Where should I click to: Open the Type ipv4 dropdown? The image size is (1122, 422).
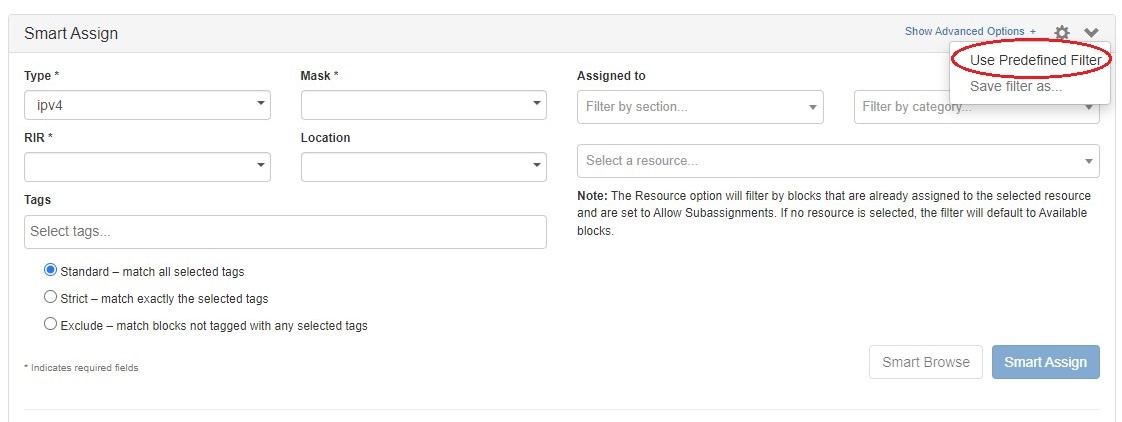tap(146, 105)
